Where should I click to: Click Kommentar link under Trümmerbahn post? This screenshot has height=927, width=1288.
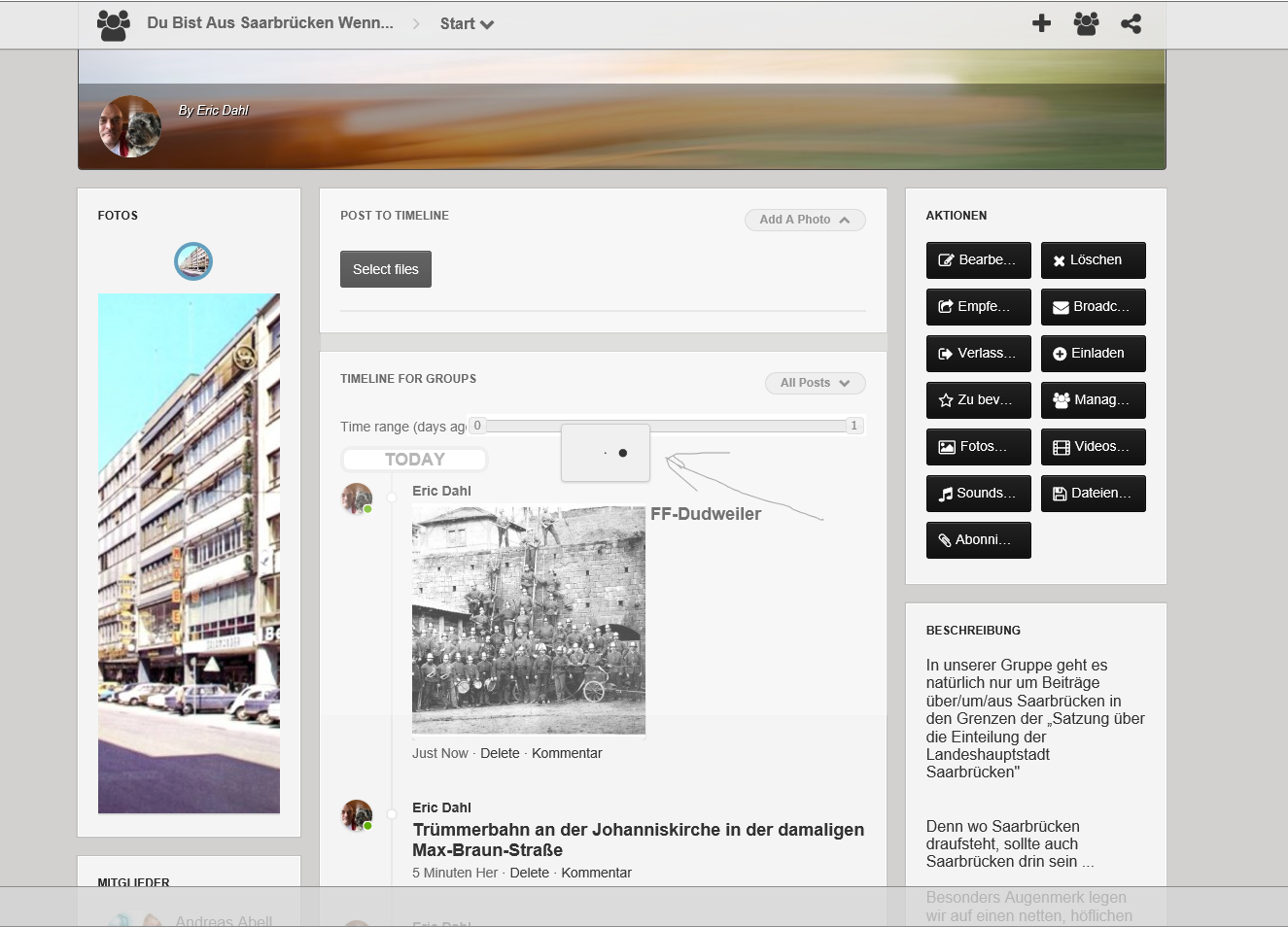(x=596, y=873)
